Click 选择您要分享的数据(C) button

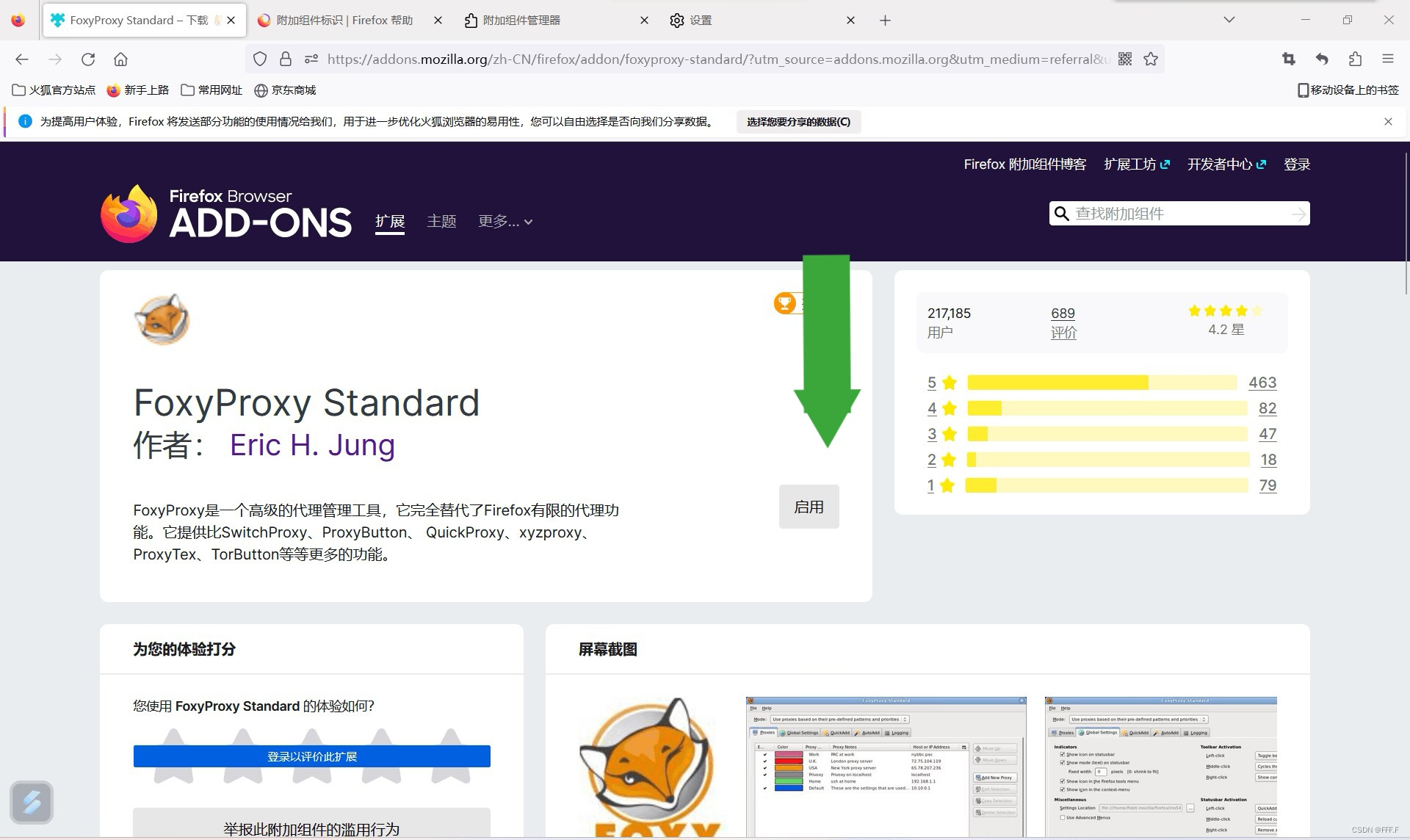pyautogui.click(x=798, y=122)
